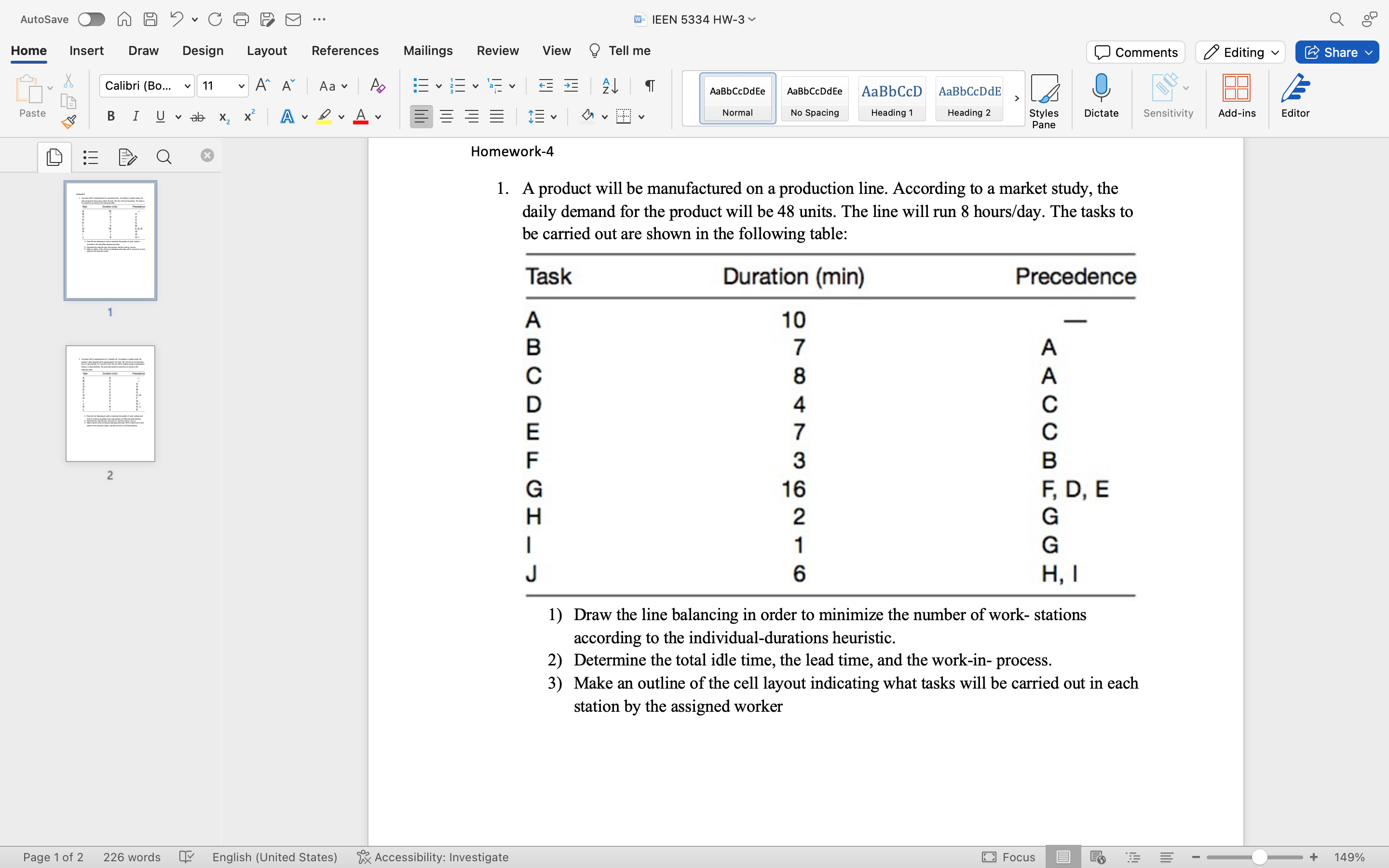This screenshot has width=1389, height=868.
Task: Open the Review ribbon tab
Action: (497, 51)
